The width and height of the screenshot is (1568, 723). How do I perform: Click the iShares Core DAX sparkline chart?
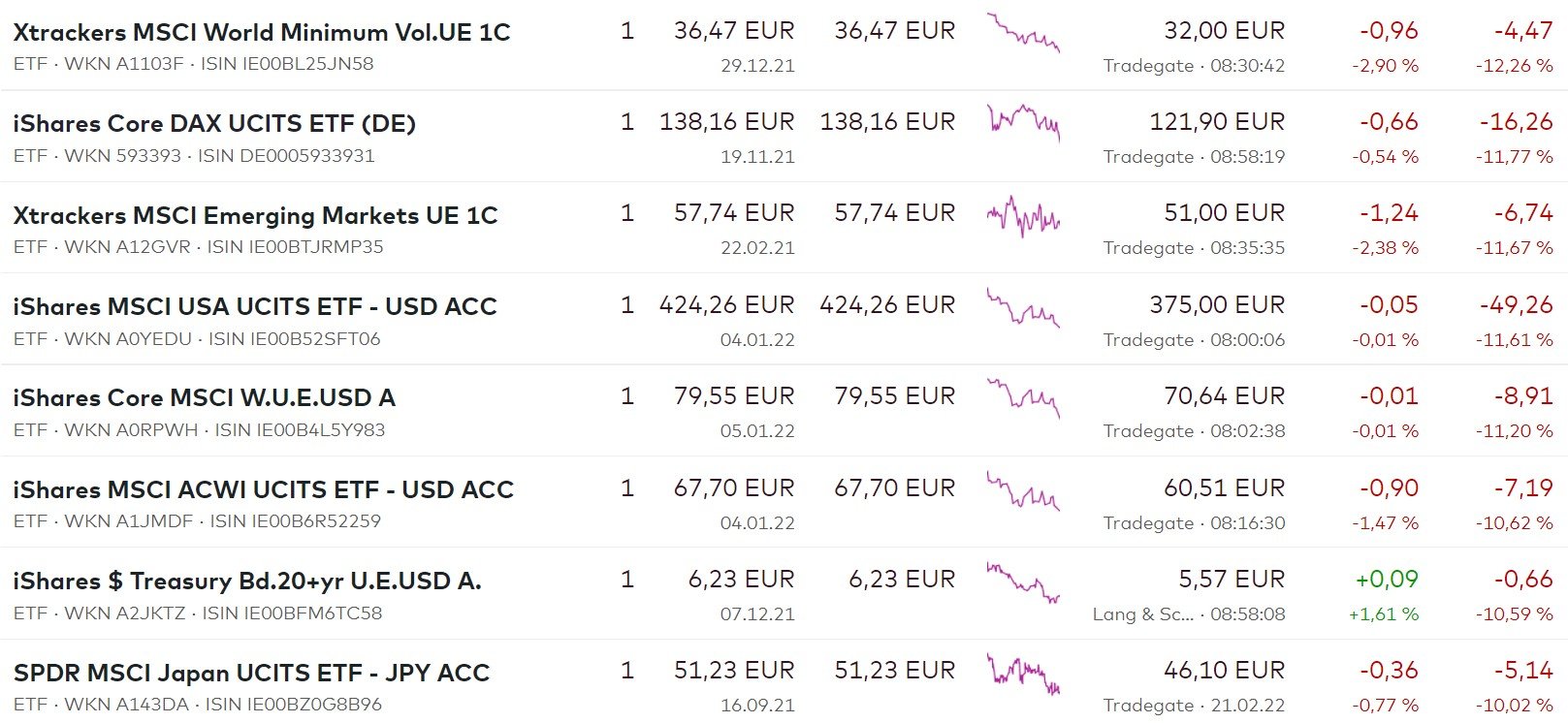click(x=1023, y=122)
